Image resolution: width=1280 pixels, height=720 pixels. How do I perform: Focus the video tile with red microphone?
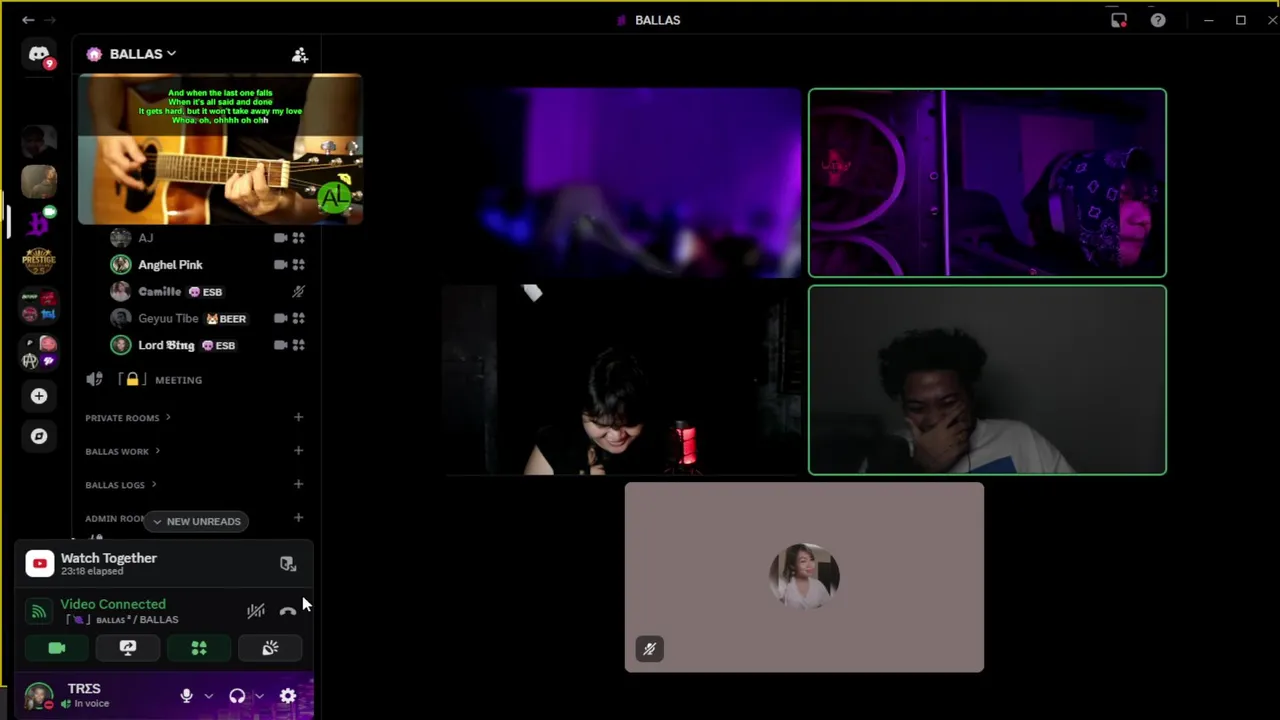(623, 380)
